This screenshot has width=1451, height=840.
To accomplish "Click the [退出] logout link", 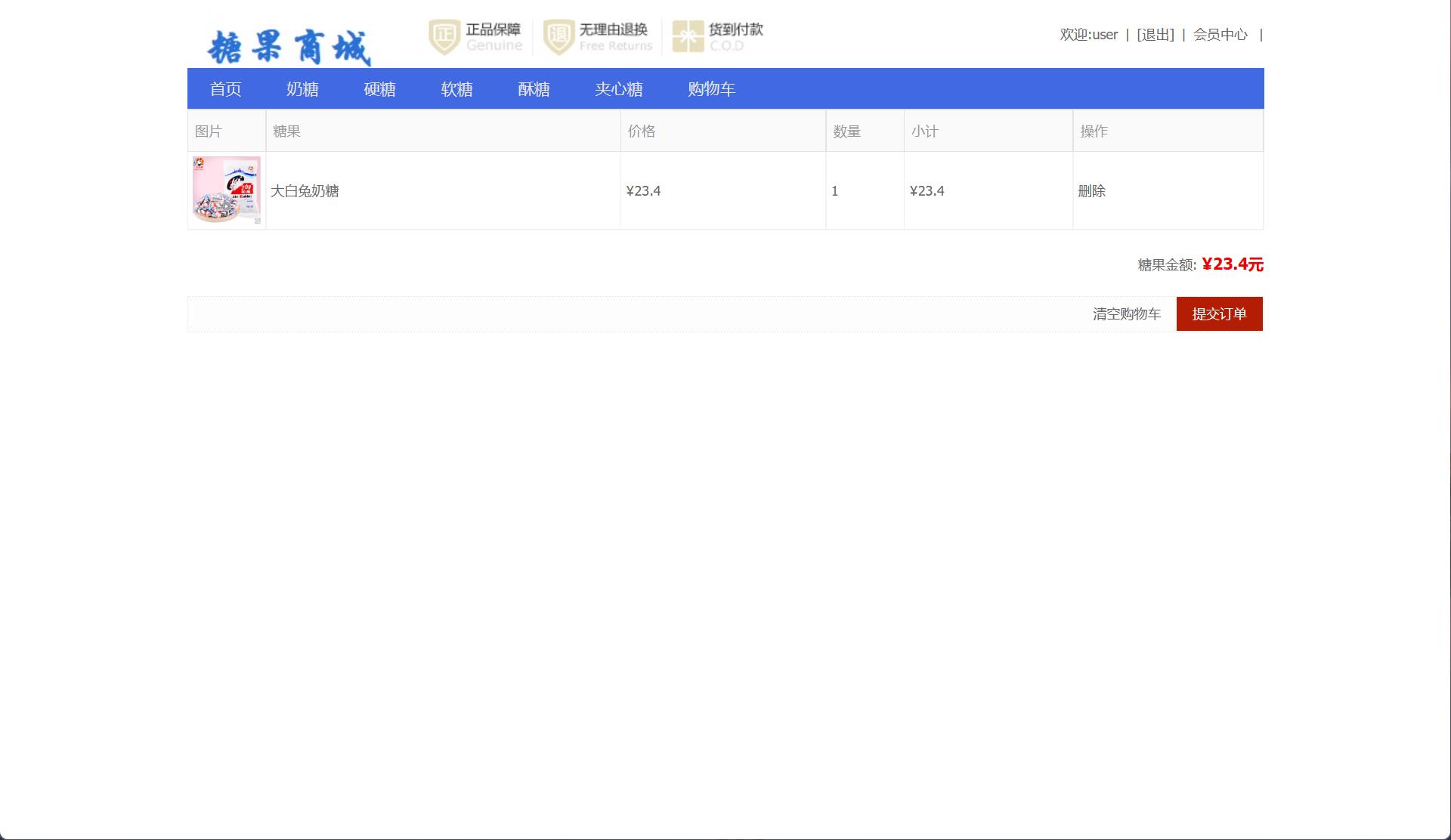I will pos(1155,35).
